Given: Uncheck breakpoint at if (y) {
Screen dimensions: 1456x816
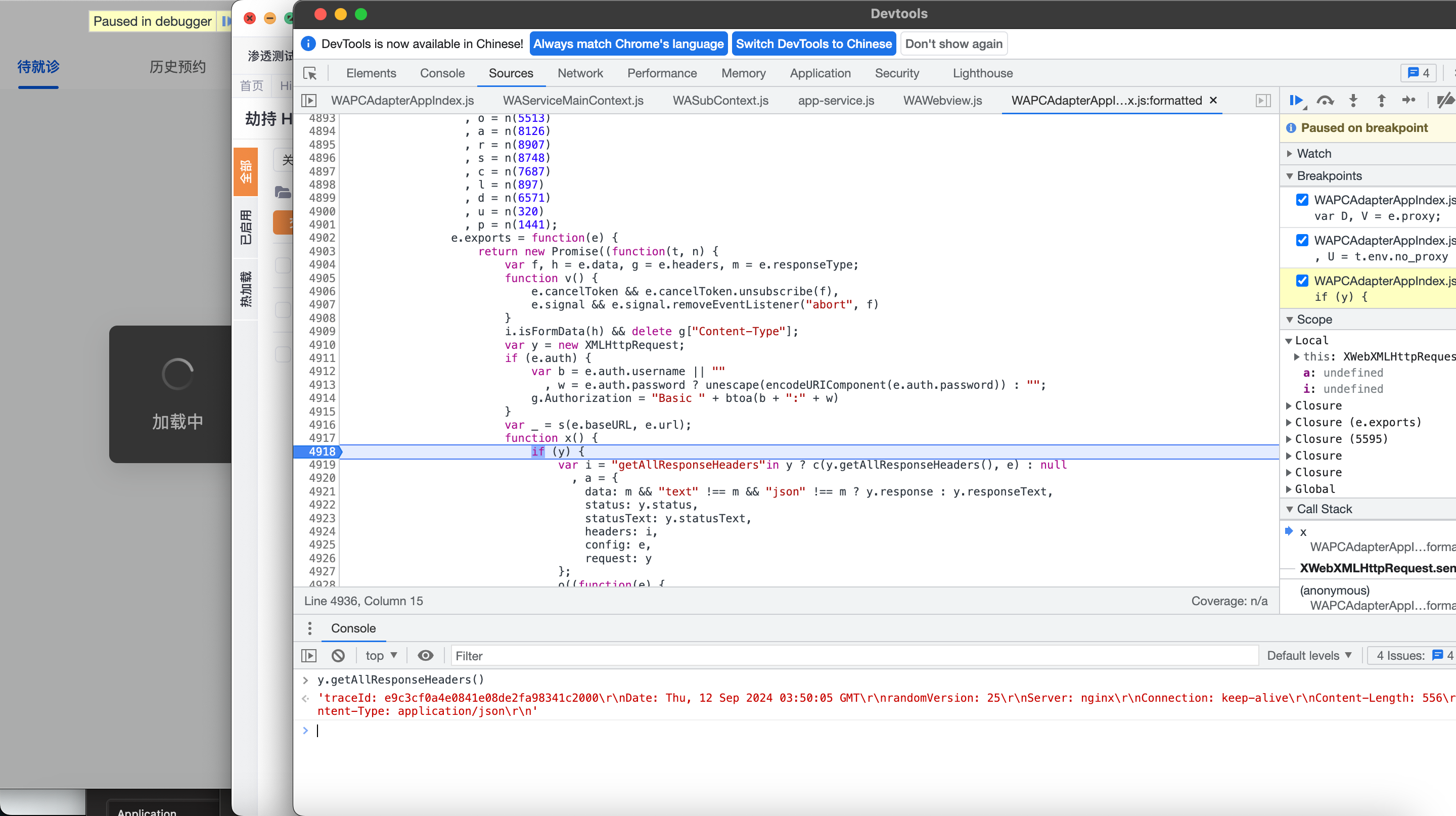Looking at the screenshot, I should click(x=1302, y=280).
